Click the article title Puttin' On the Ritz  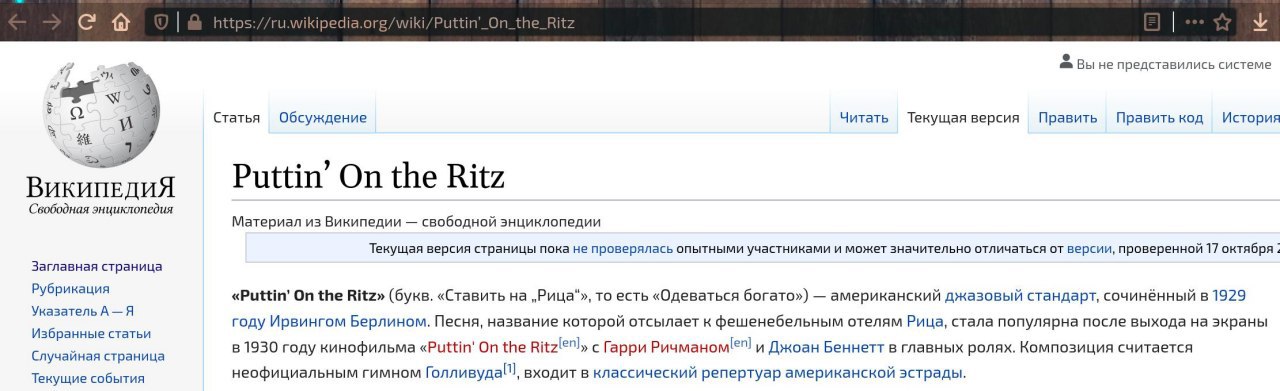pyautogui.click(x=368, y=177)
